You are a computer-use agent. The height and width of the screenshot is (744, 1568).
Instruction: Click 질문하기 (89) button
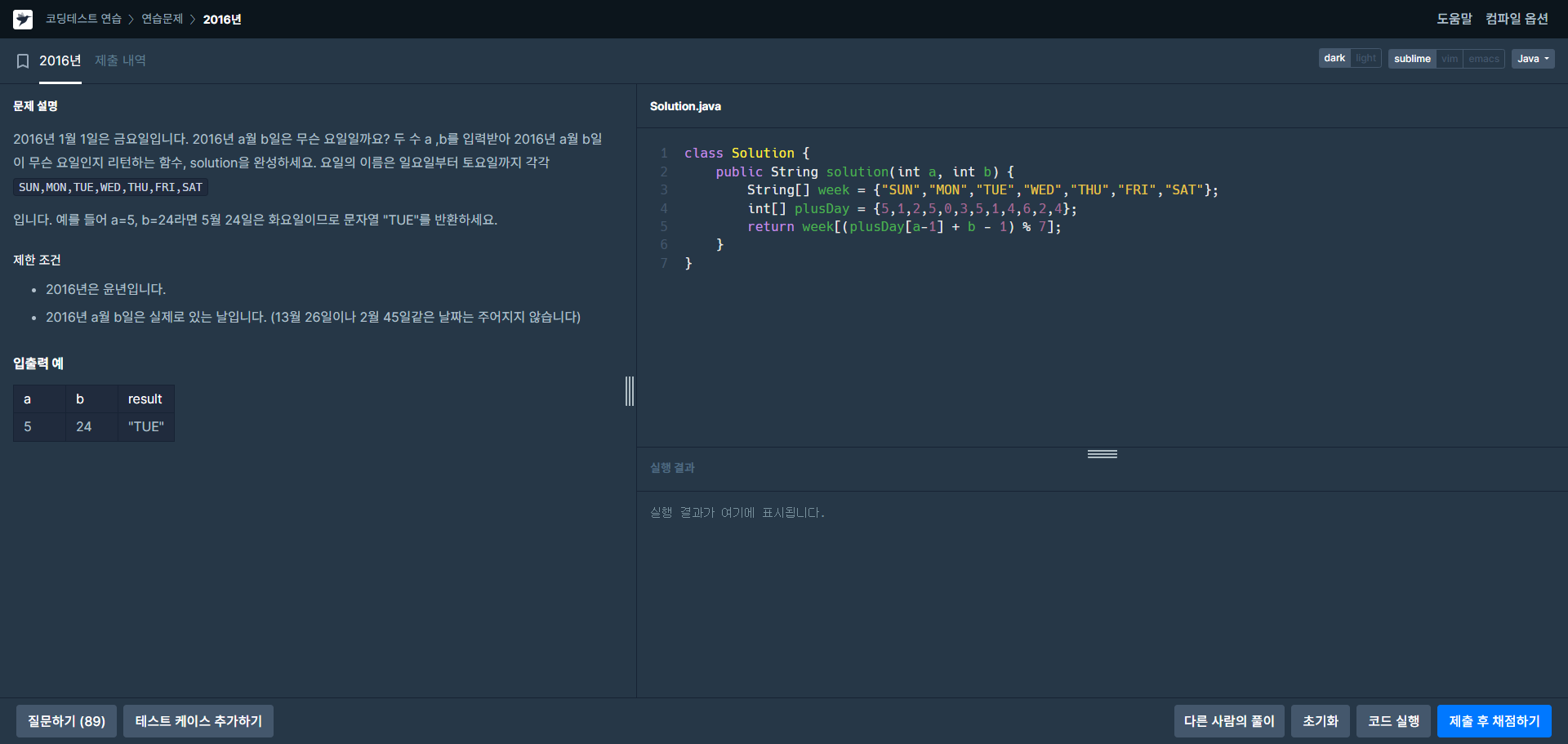(66, 721)
